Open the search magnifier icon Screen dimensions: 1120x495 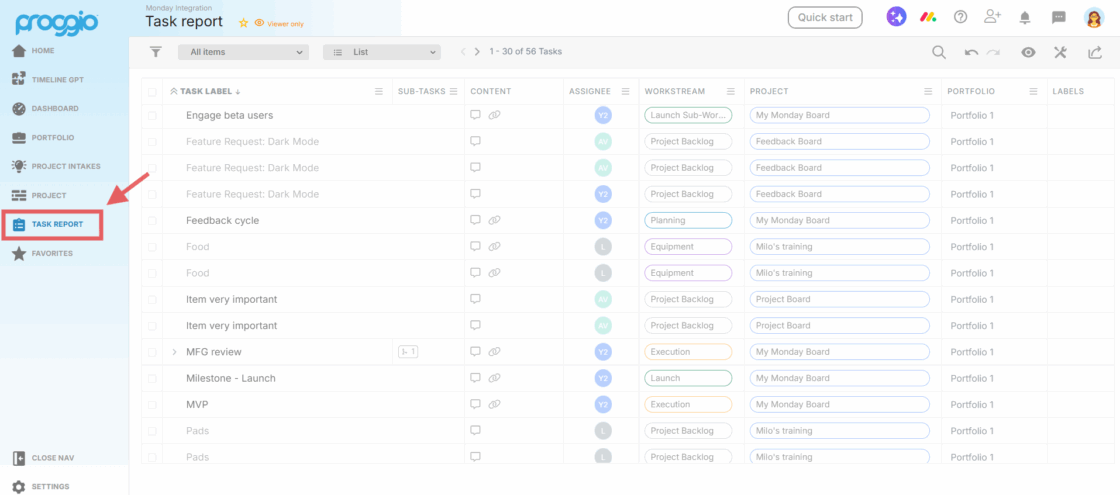point(938,53)
